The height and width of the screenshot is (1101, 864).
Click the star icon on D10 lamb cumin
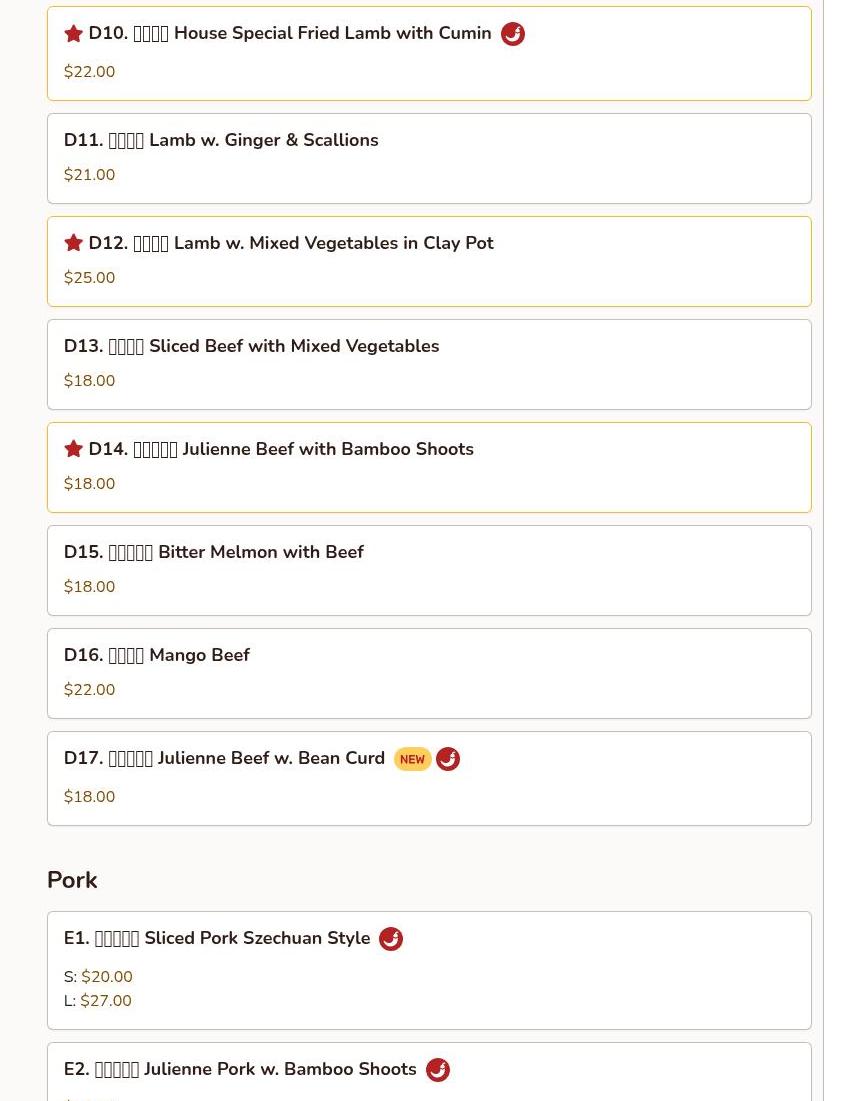pyautogui.click(x=73, y=34)
